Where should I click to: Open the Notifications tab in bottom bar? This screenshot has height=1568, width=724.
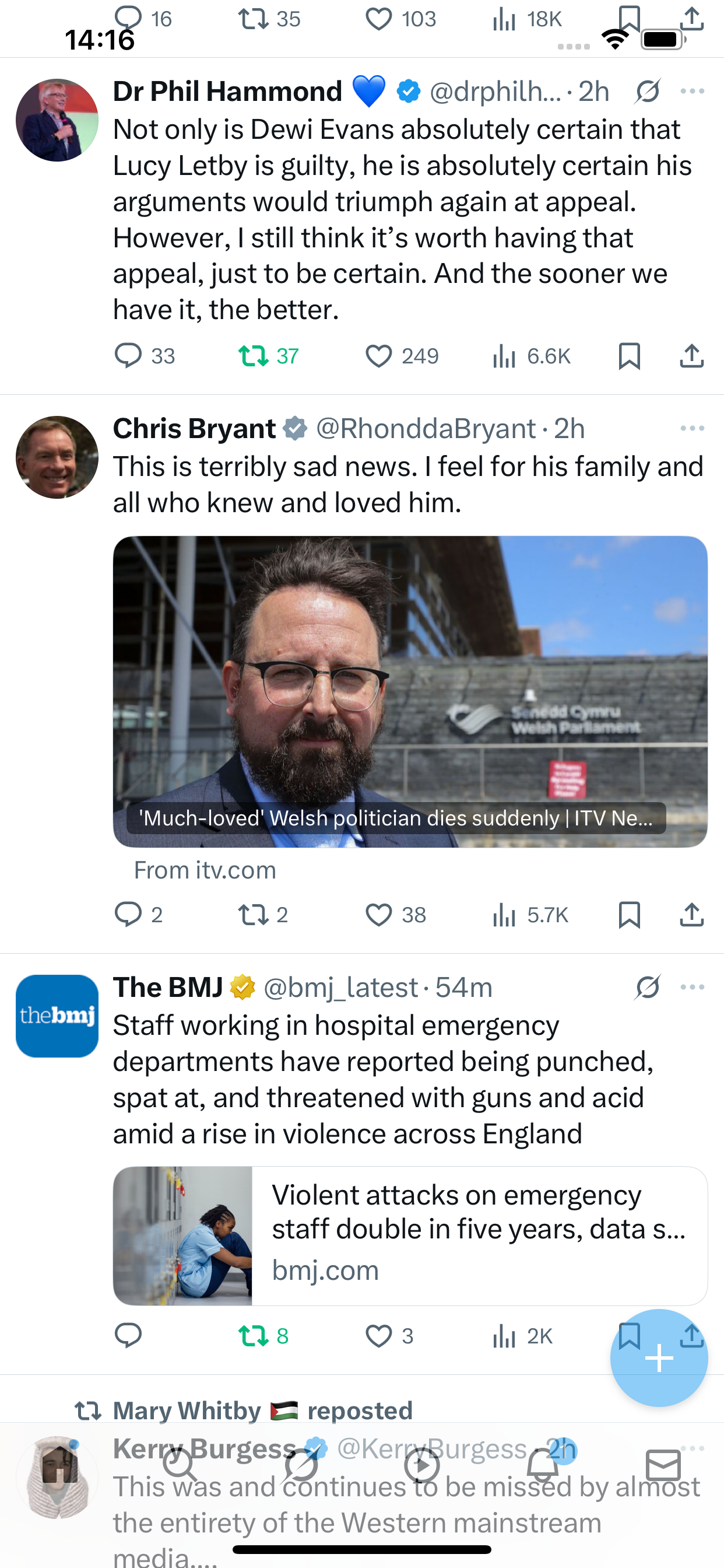click(x=543, y=1465)
